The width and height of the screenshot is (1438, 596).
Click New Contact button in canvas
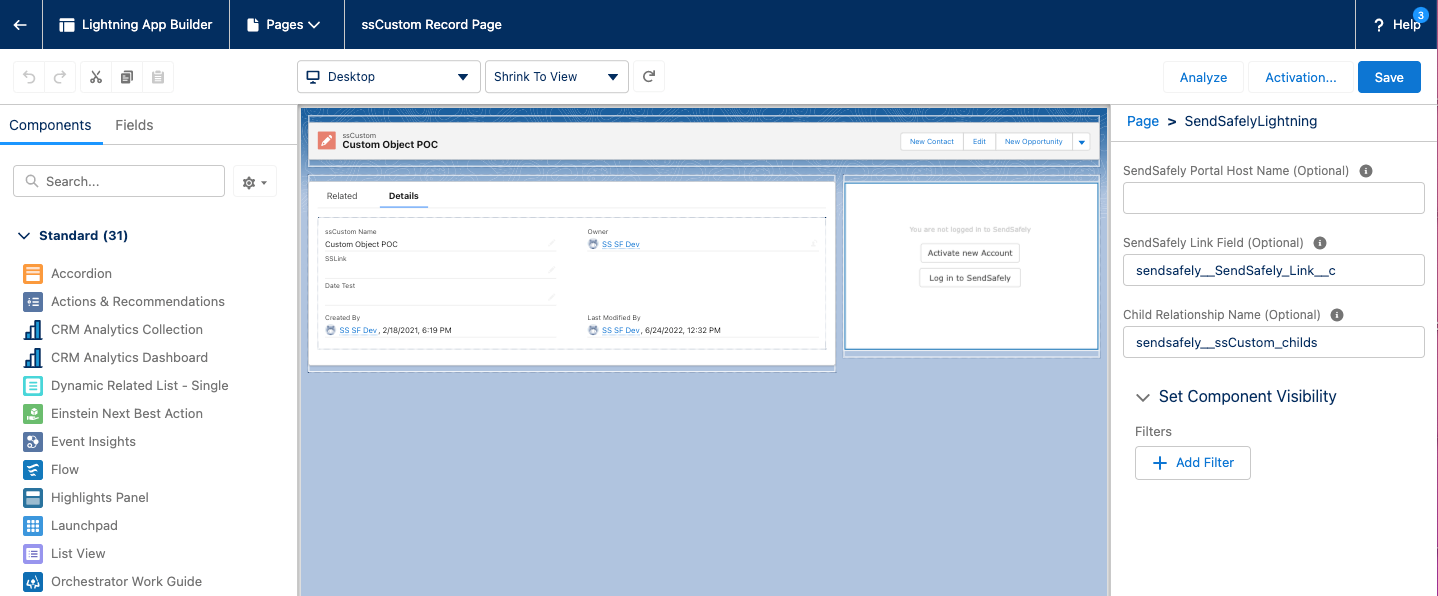(932, 142)
